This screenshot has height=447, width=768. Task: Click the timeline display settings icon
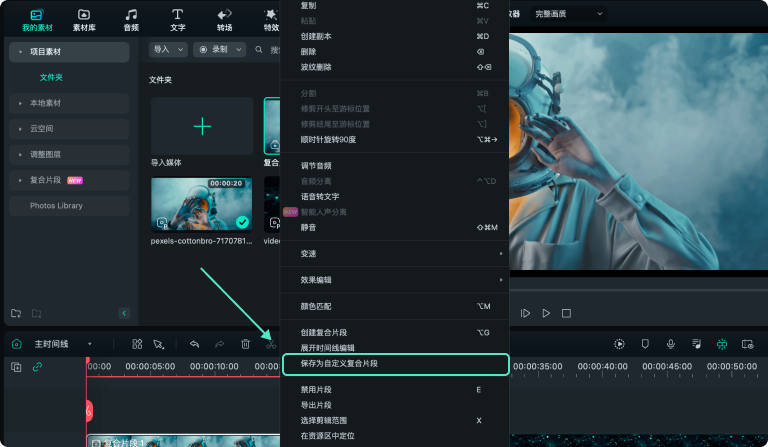point(747,344)
